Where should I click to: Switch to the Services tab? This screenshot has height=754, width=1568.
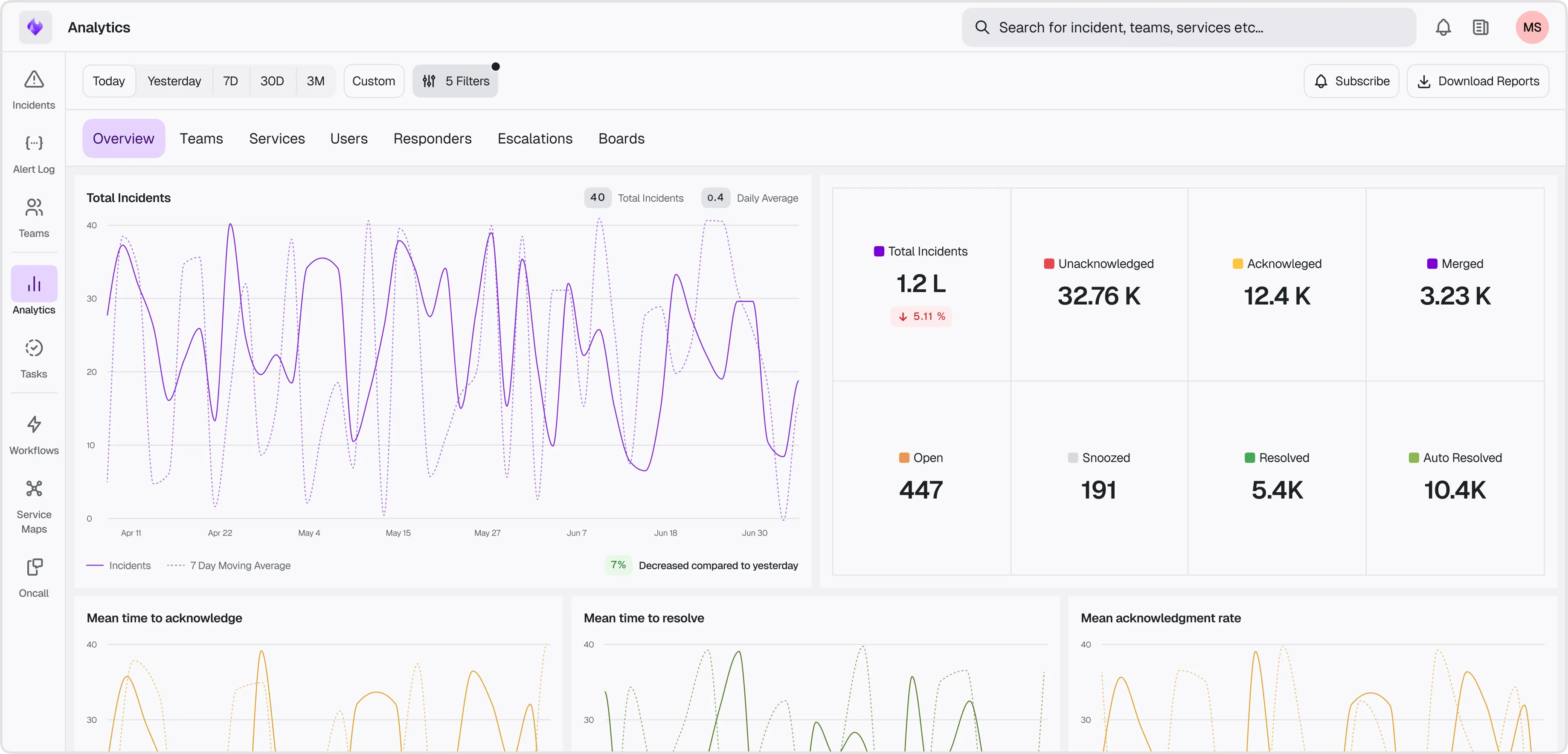pos(277,139)
